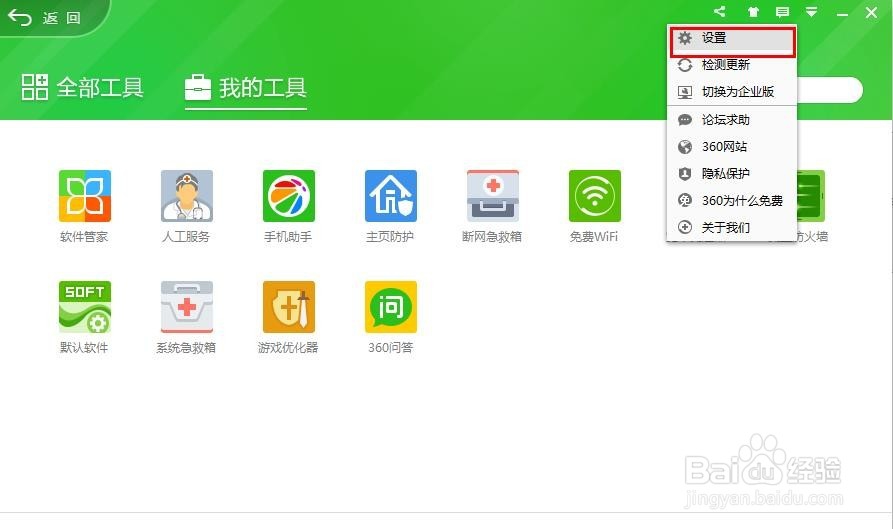Close the 360 window
The height and width of the screenshot is (529, 893).
(871, 12)
